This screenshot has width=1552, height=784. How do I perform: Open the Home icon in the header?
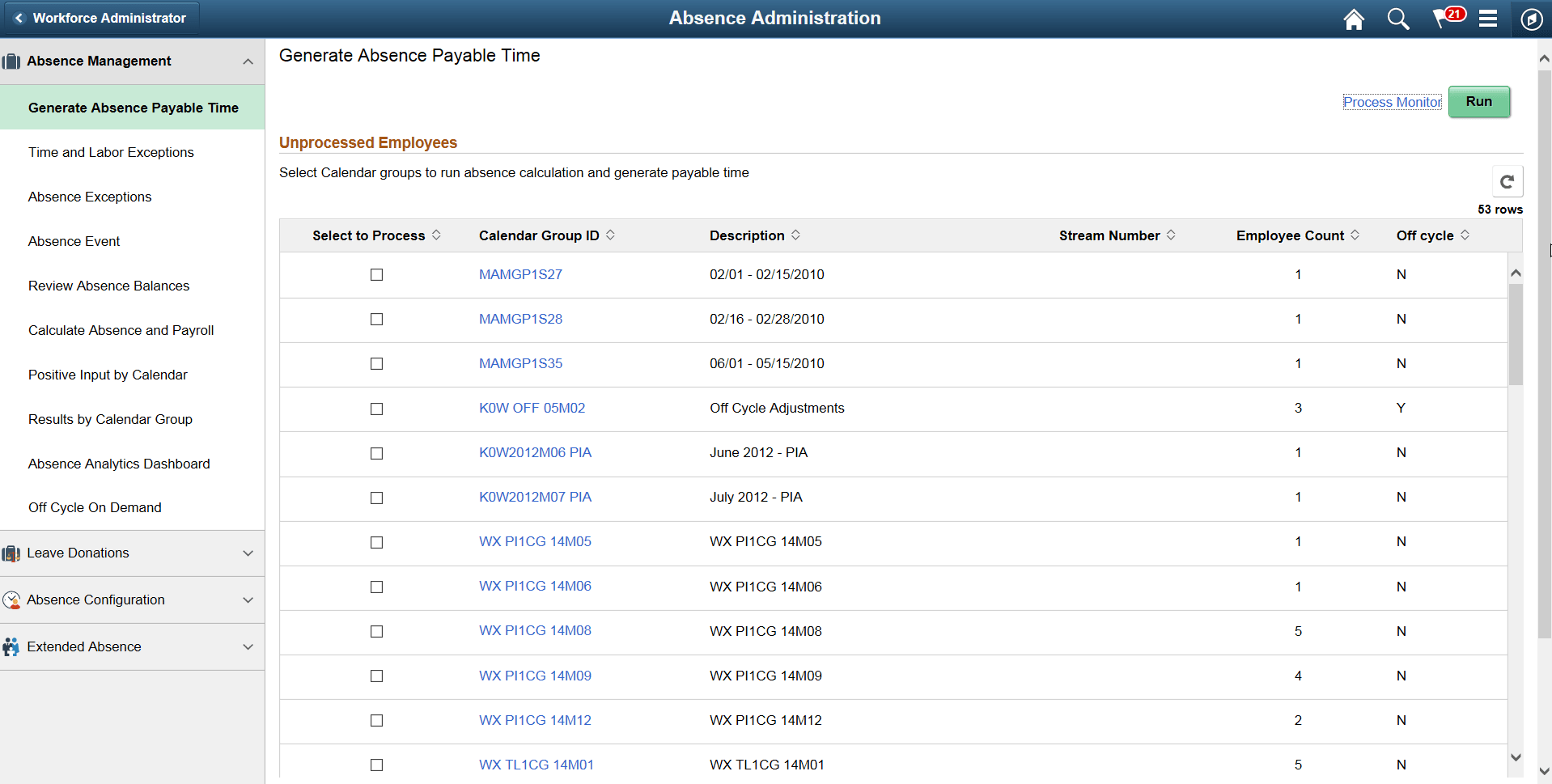[1354, 19]
